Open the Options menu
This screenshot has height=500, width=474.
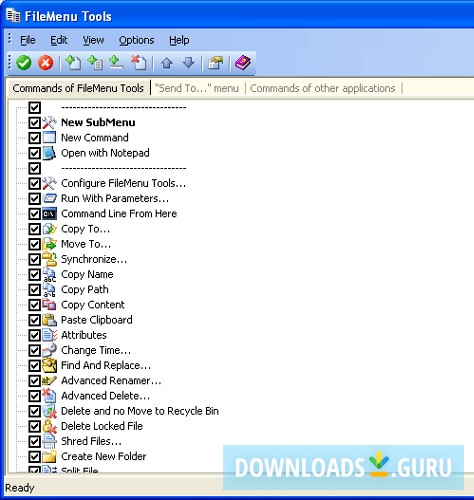(137, 40)
